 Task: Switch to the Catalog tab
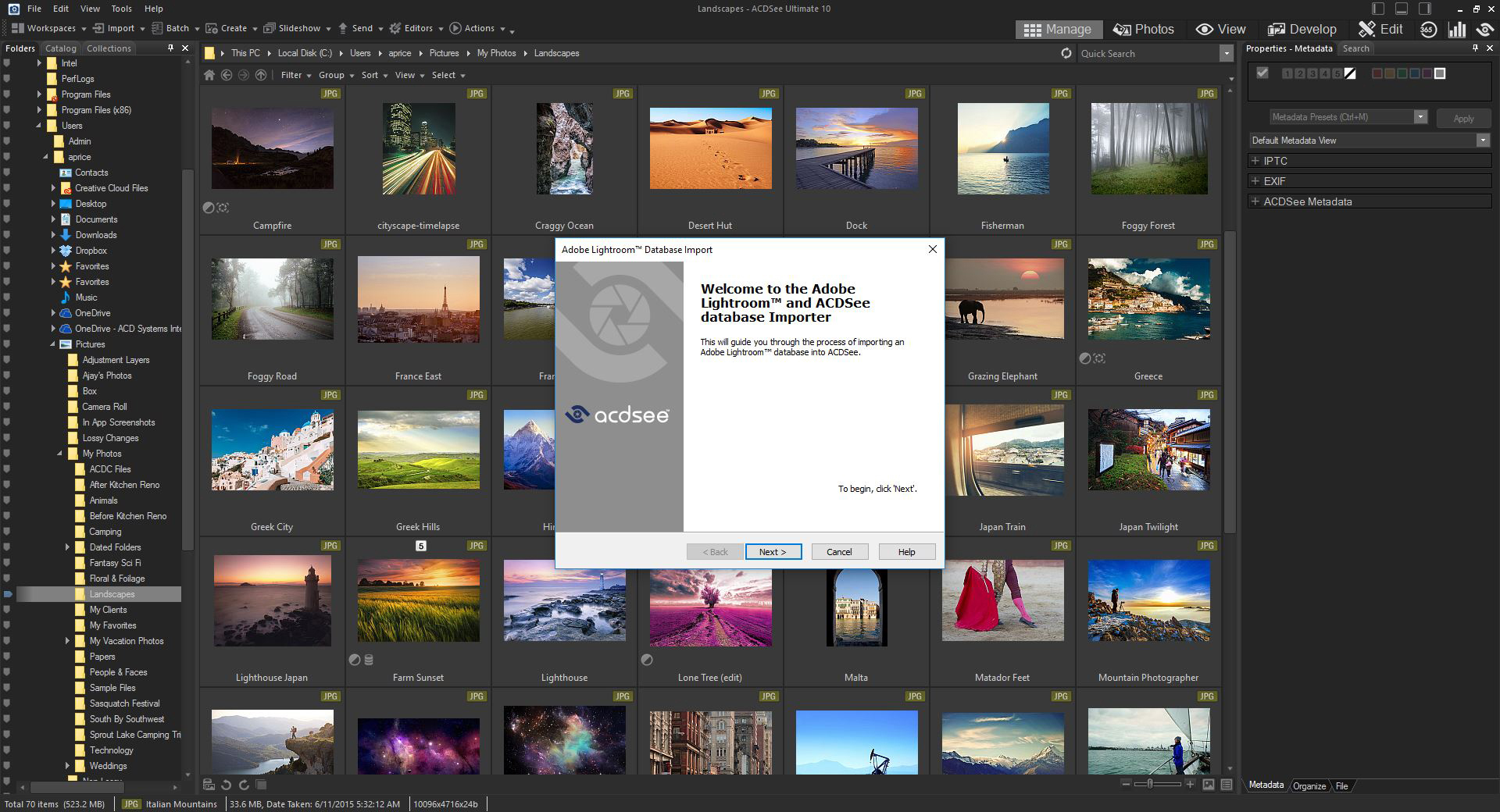[60, 48]
